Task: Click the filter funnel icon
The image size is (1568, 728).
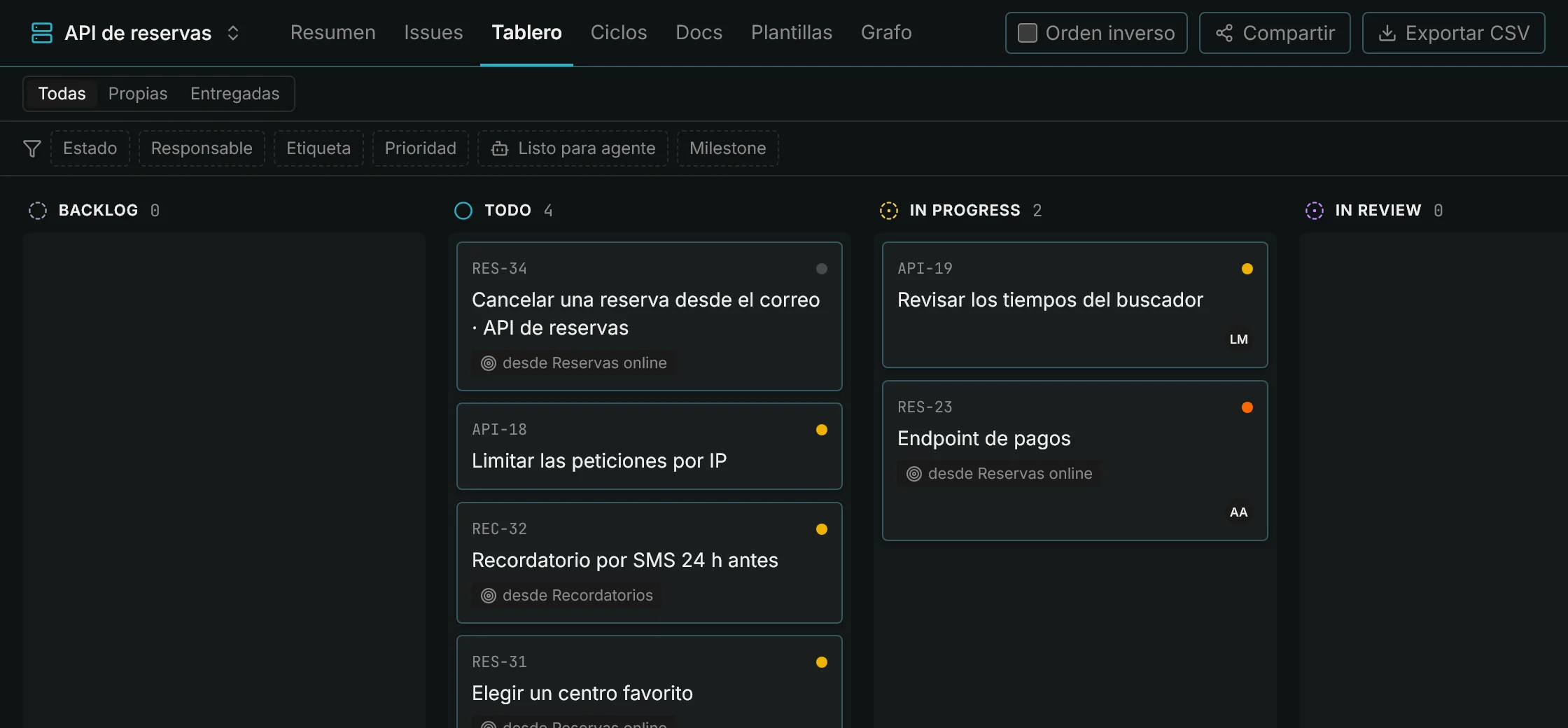Action: pyautogui.click(x=32, y=148)
